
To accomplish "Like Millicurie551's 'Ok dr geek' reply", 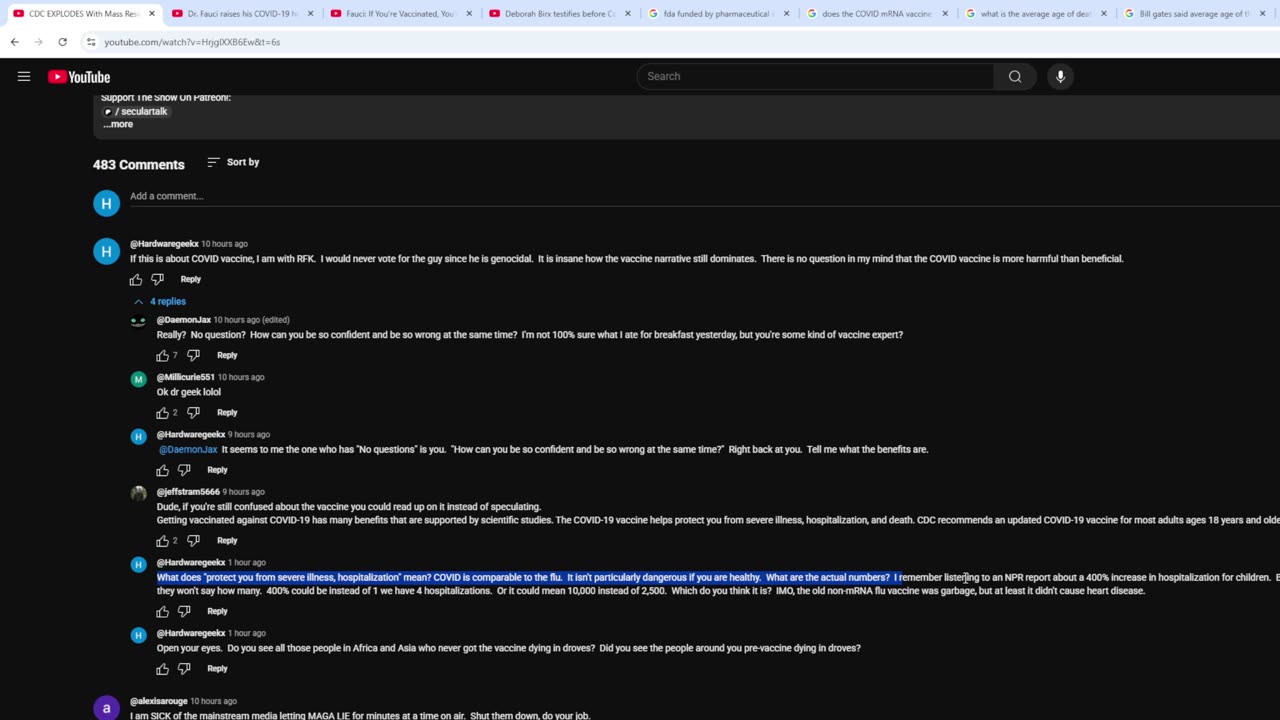I will (162, 413).
